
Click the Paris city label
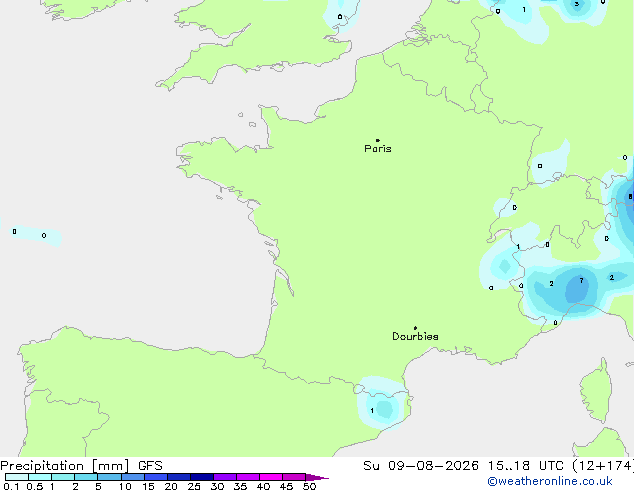(x=378, y=149)
